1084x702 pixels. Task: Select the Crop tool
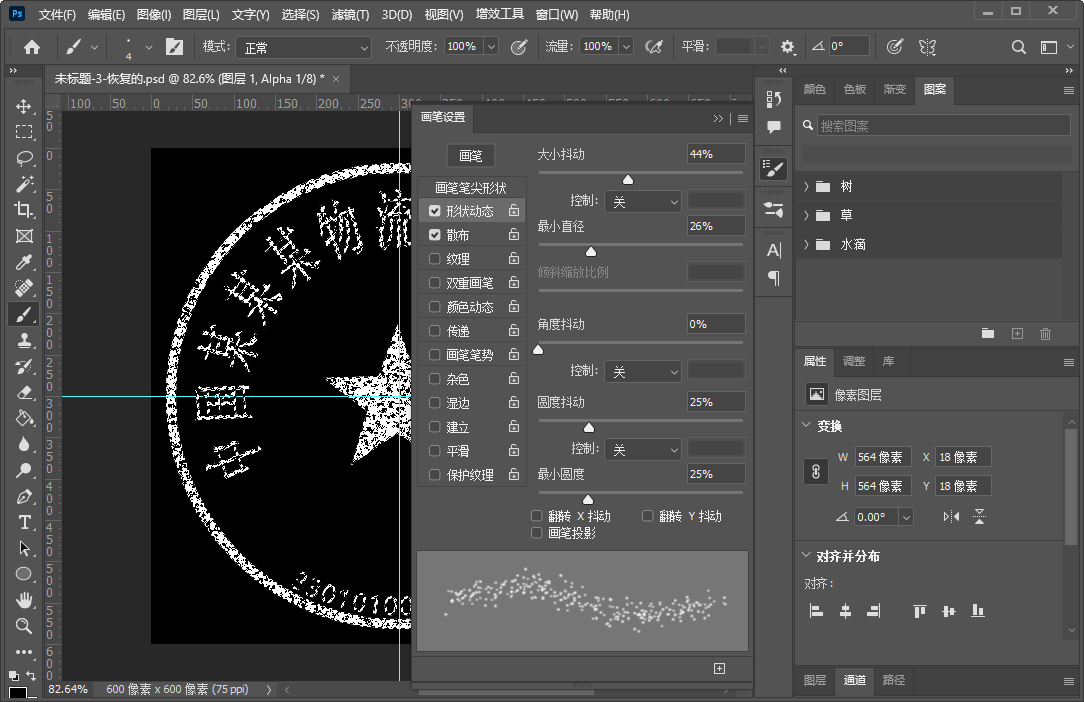pos(24,210)
